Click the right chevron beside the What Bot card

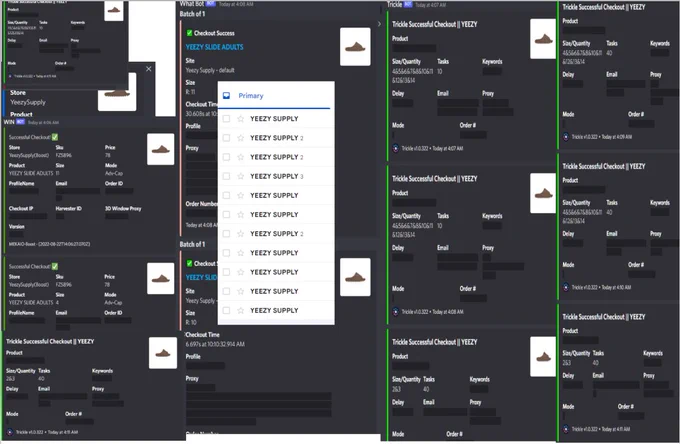coord(379,24)
